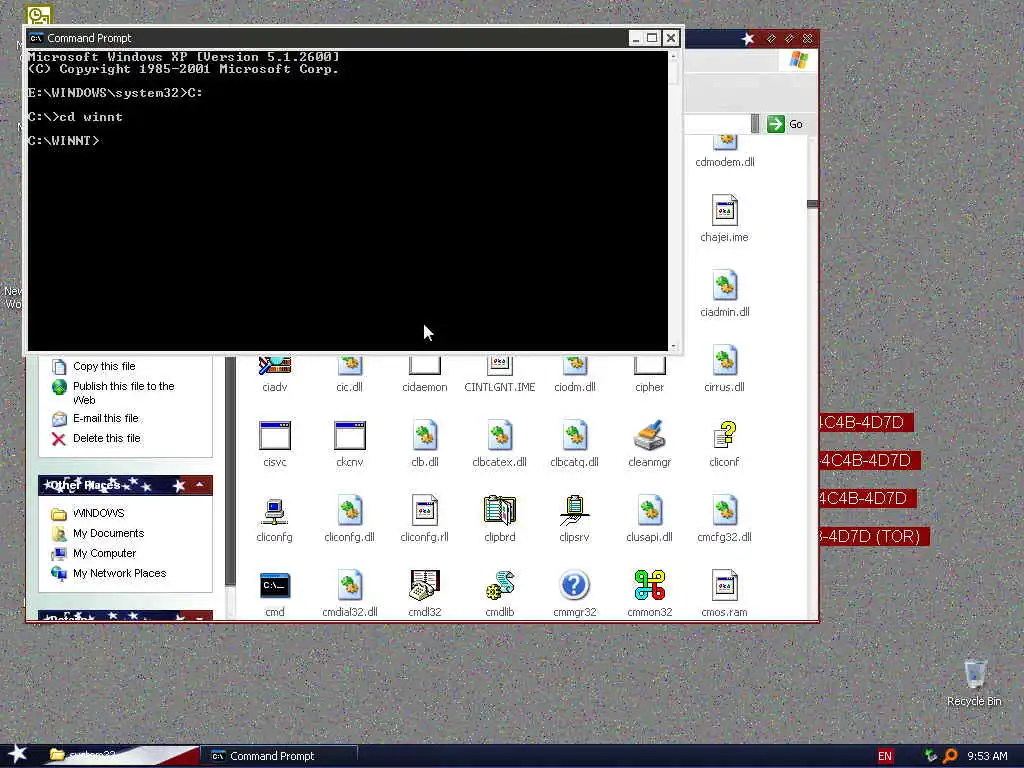Select cirrus.dll file icon

click(x=724, y=360)
